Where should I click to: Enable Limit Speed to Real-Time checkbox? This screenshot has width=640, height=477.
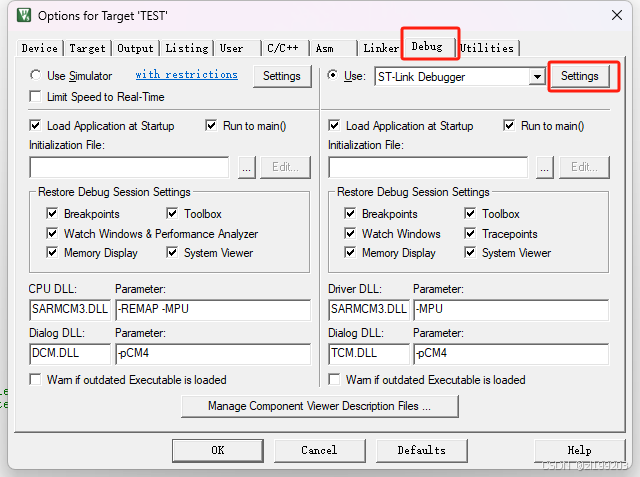point(36,97)
